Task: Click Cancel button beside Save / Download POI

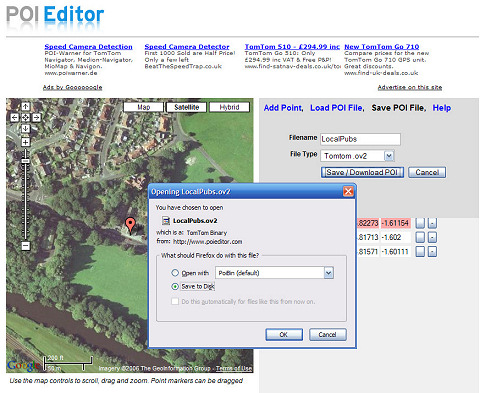Action: [427, 172]
